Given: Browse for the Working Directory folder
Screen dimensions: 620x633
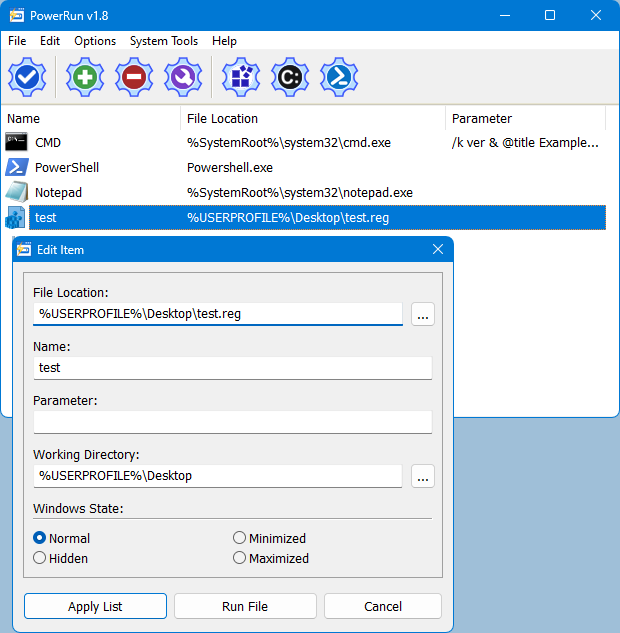Looking at the screenshot, I should 423,476.
